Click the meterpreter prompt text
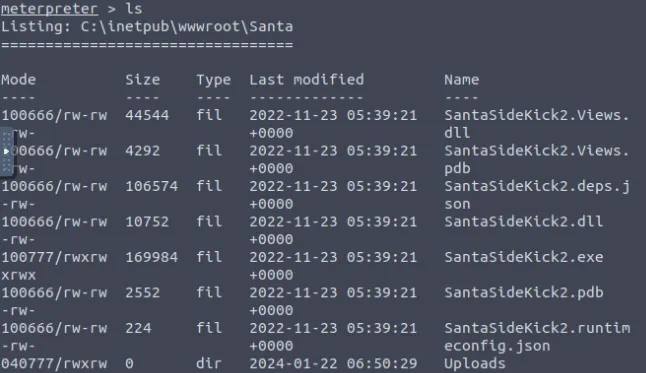646x373 pixels. tap(49, 9)
